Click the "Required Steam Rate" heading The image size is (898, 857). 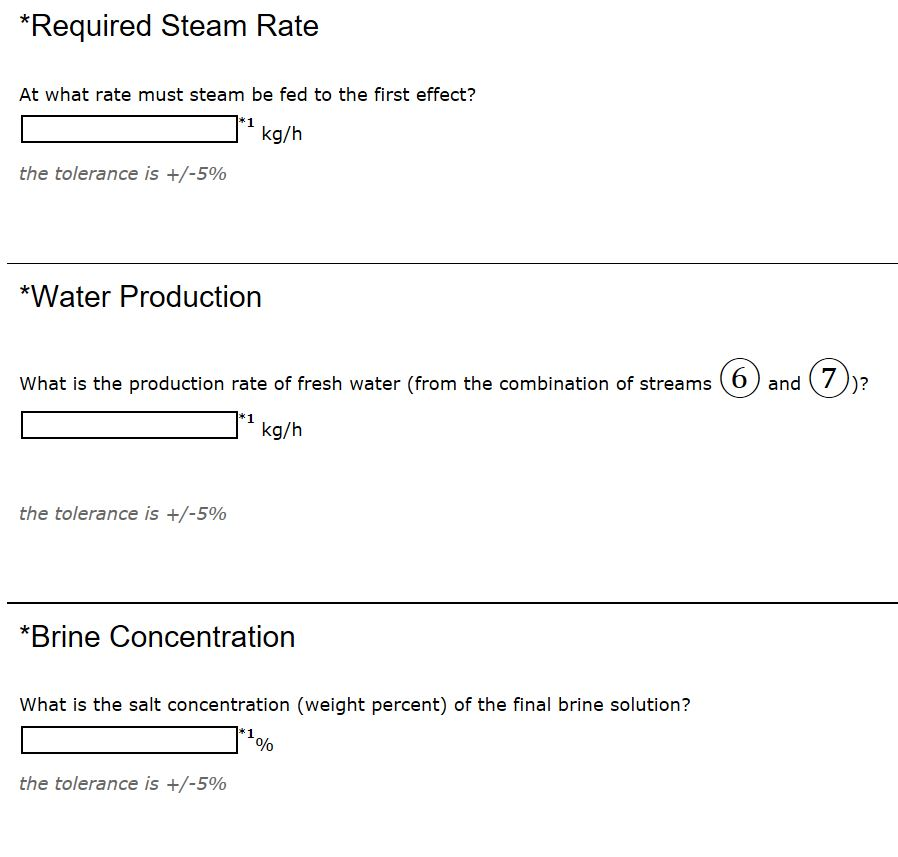(x=169, y=26)
